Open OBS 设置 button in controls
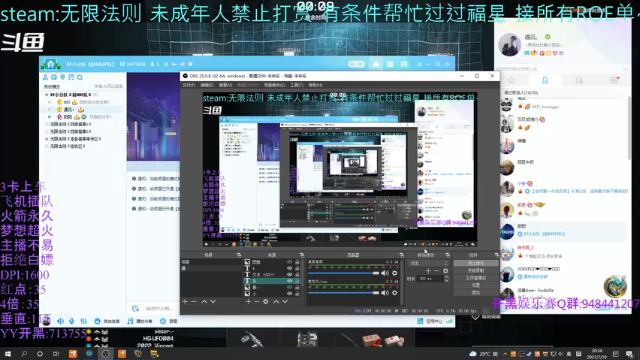 [x=476, y=285]
